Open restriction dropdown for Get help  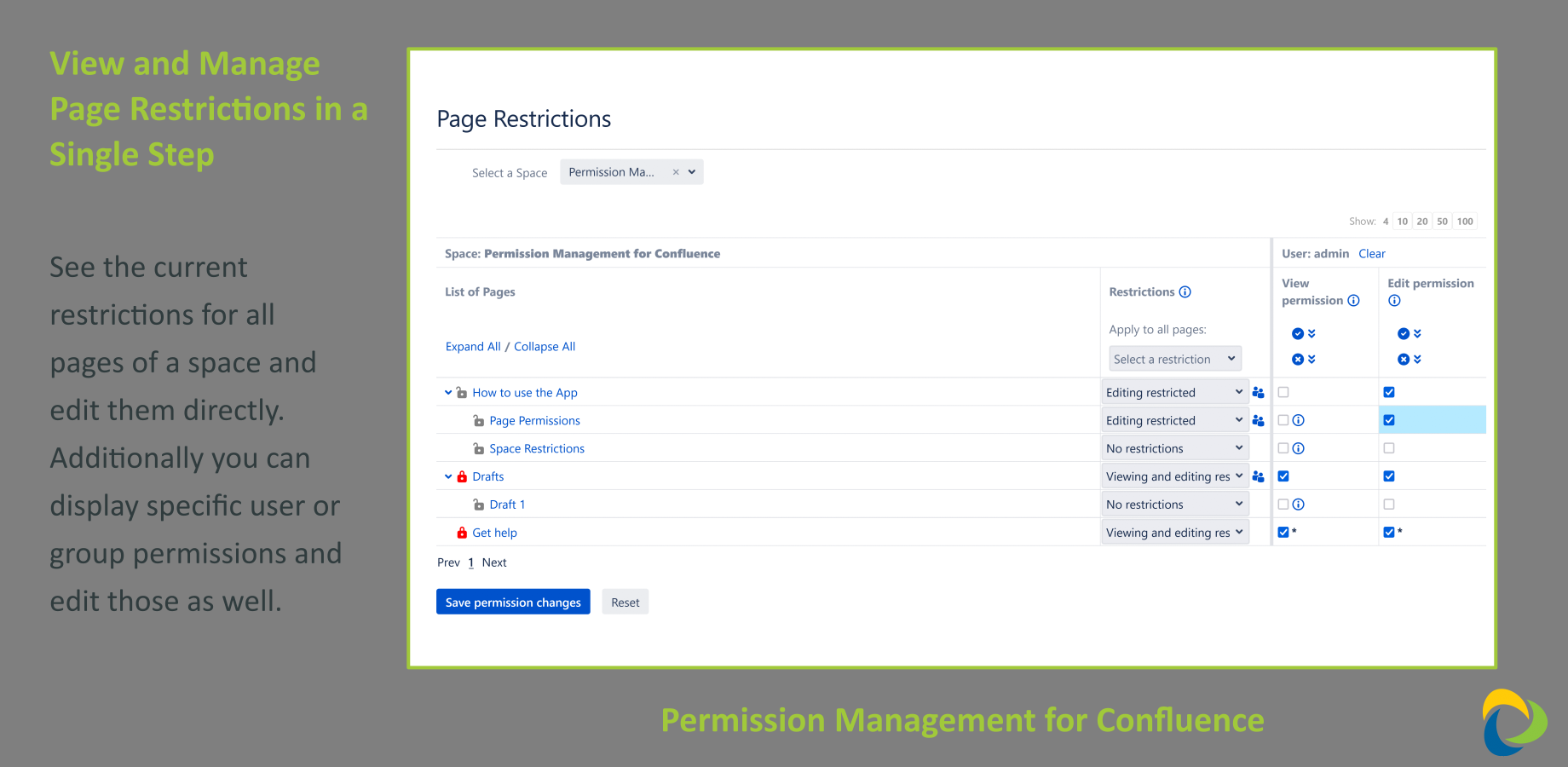pyautogui.click(x=1175, y=533)
